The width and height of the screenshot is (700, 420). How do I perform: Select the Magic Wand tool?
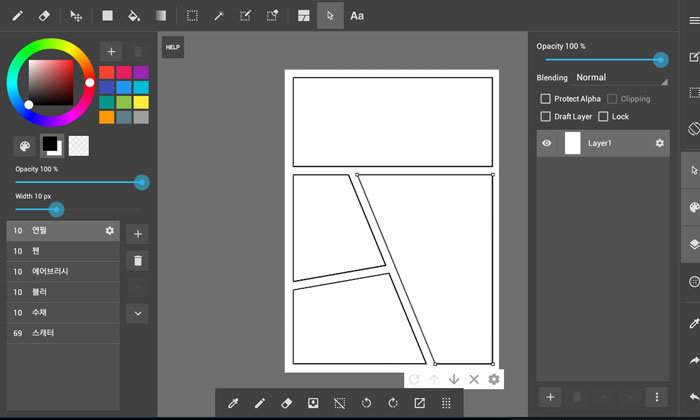point(219,16)
